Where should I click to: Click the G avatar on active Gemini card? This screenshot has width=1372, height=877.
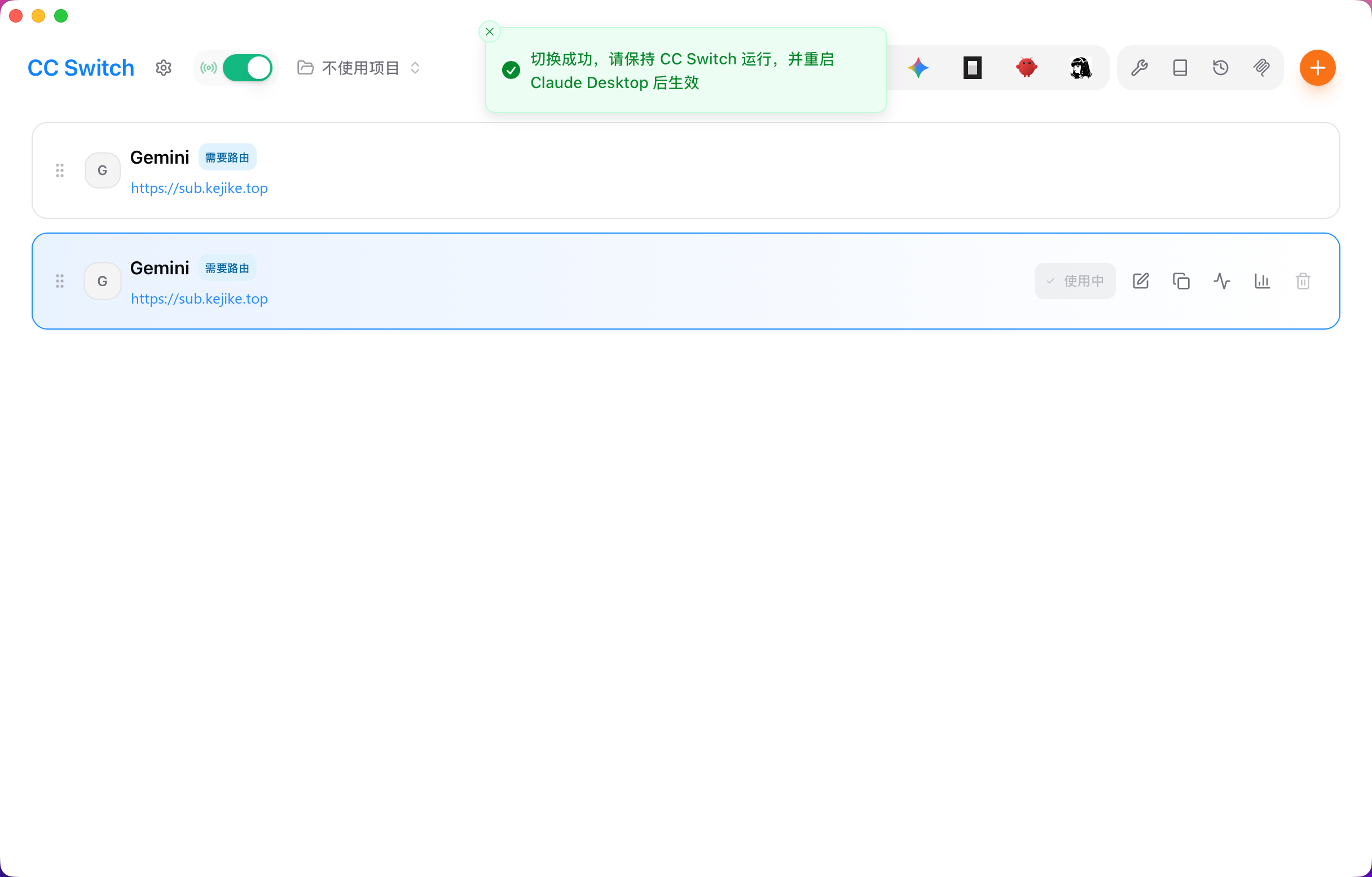click(x=103, y=281)
